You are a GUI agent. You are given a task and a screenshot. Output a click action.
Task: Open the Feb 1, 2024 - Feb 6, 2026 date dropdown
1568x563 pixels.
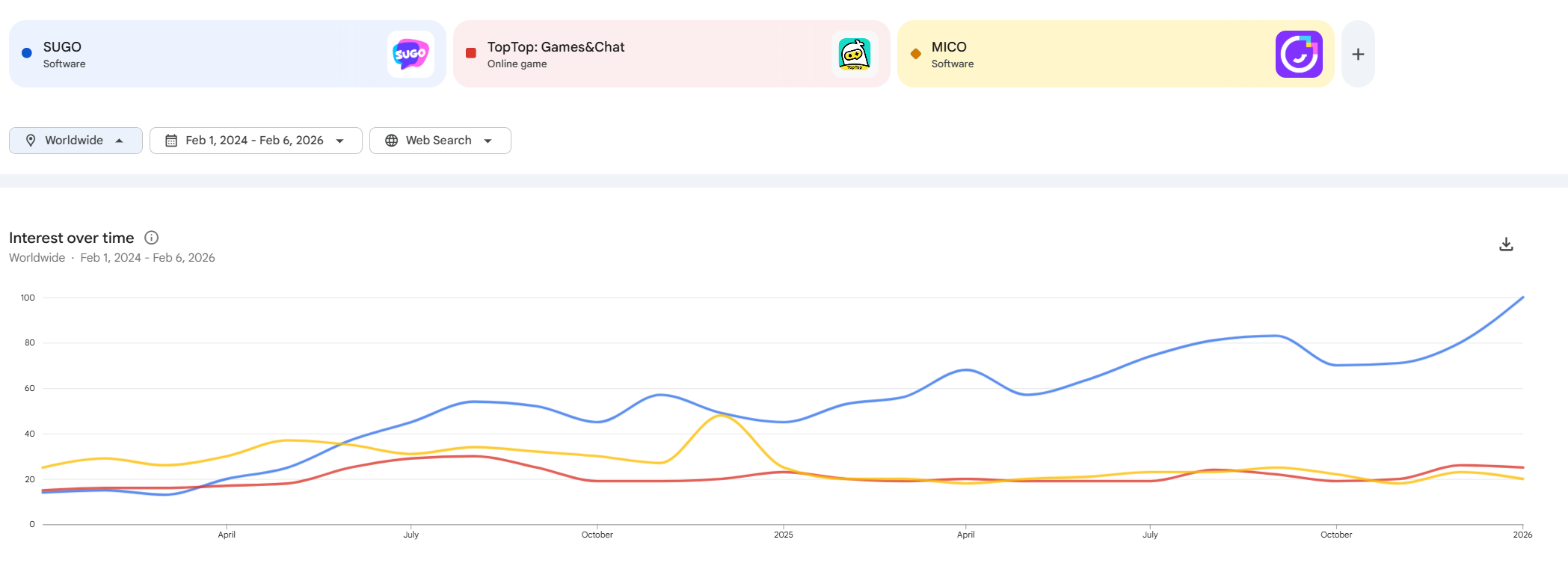point(340,141)
